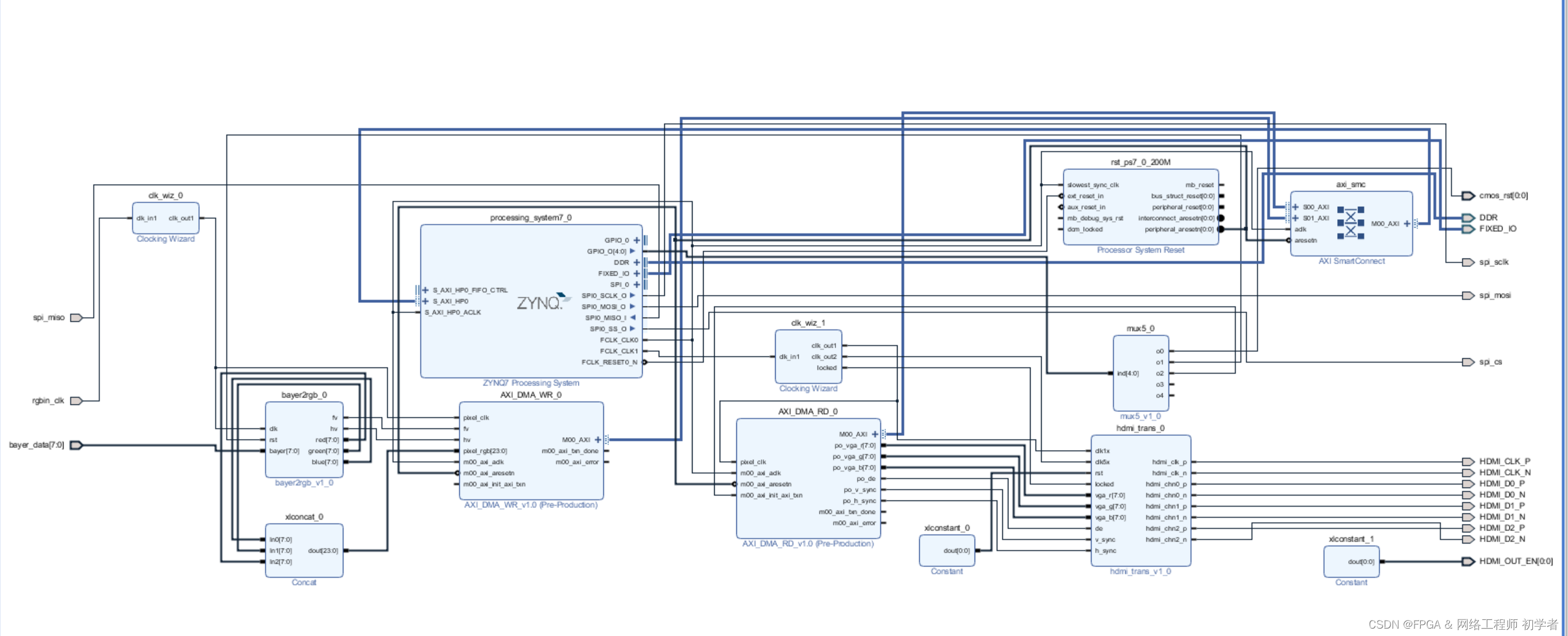Expand the GPIO_0 interface pin
The height and width of the screenshot is (636, 1568).
(637, 240)
